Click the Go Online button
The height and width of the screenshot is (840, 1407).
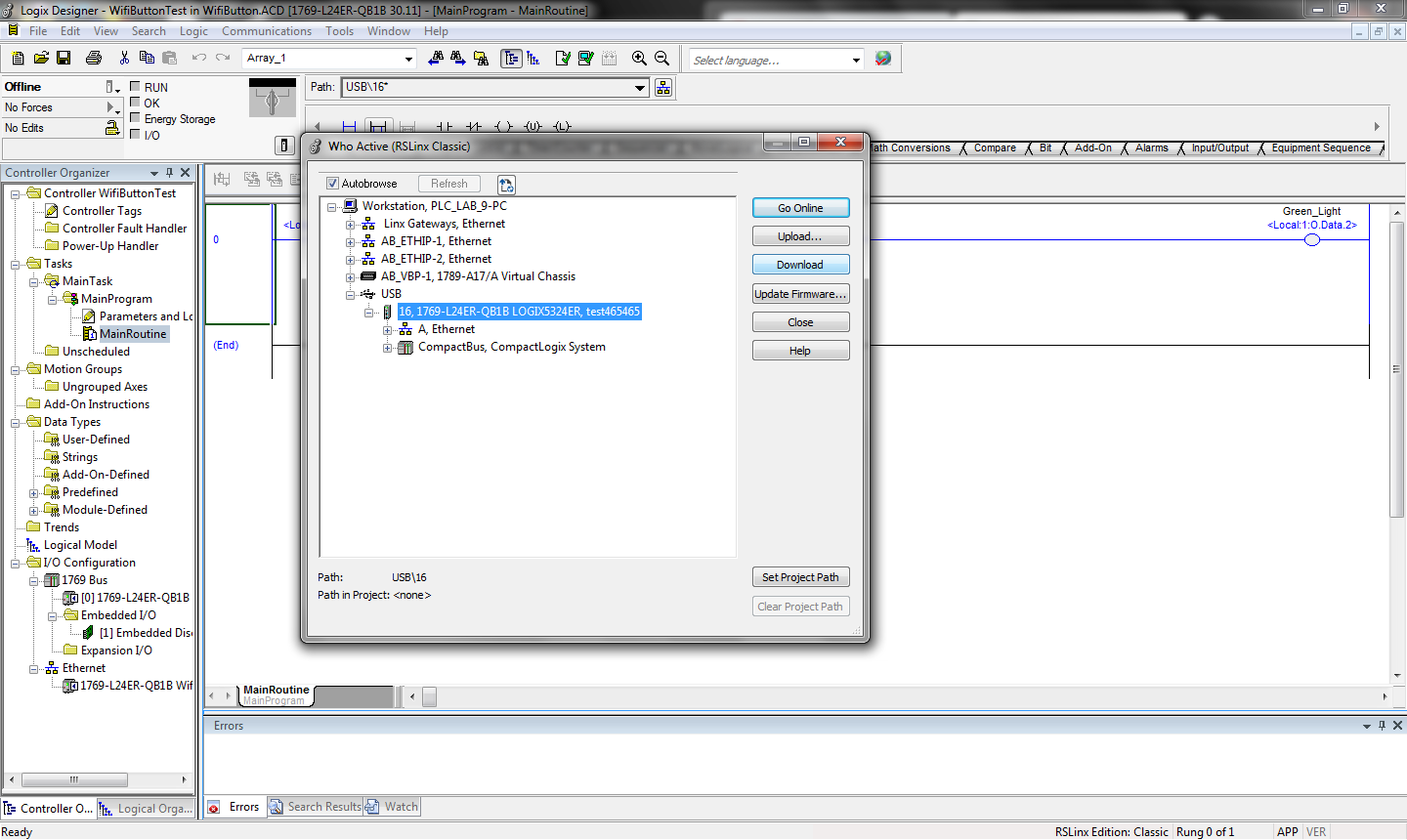800,208
